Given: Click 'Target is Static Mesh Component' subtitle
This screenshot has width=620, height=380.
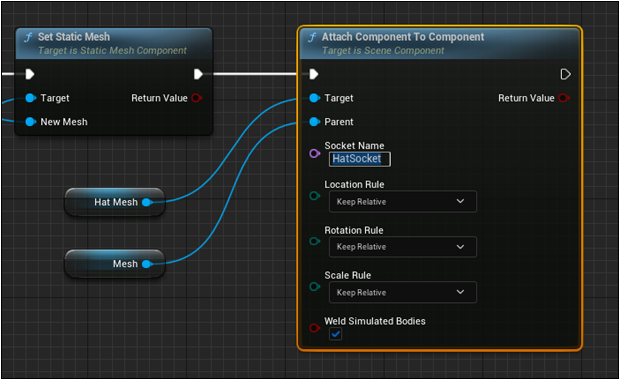Looking at the screenshot, I should pos(113,51).
